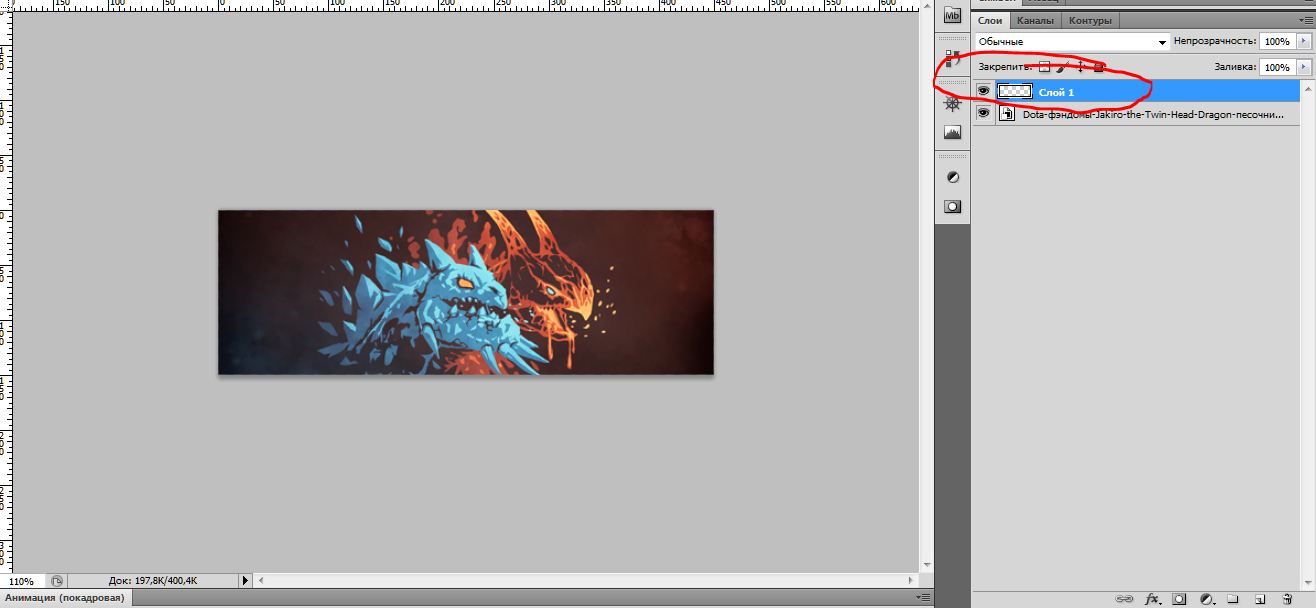Click the Закрепить label
The image size is (1316, 608).
(x=1006, y=67)
